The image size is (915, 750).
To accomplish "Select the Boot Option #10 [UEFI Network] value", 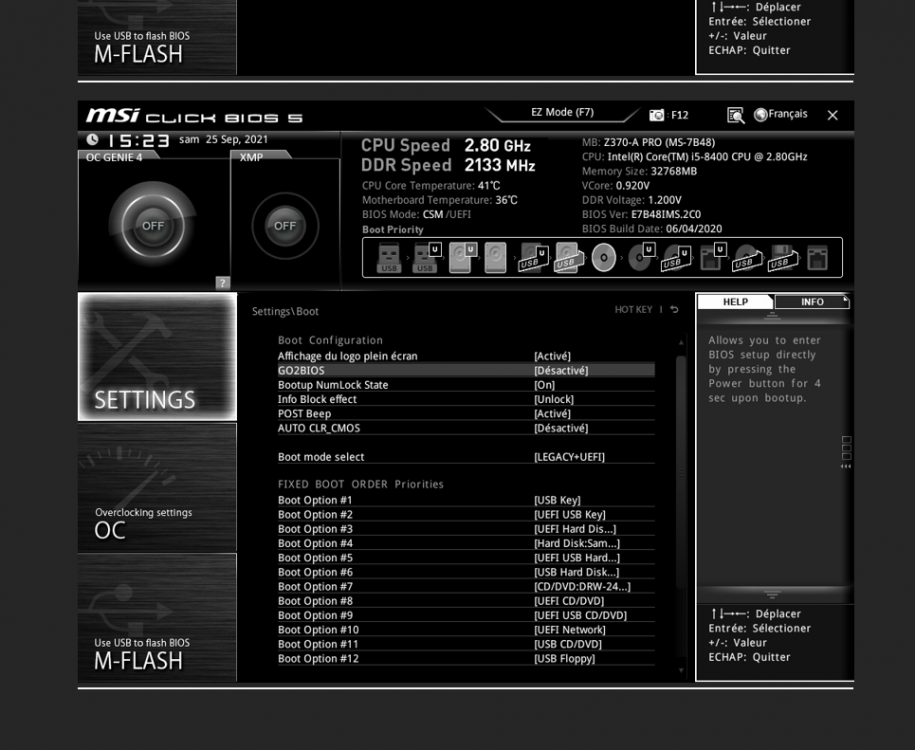I will (570, 630).
